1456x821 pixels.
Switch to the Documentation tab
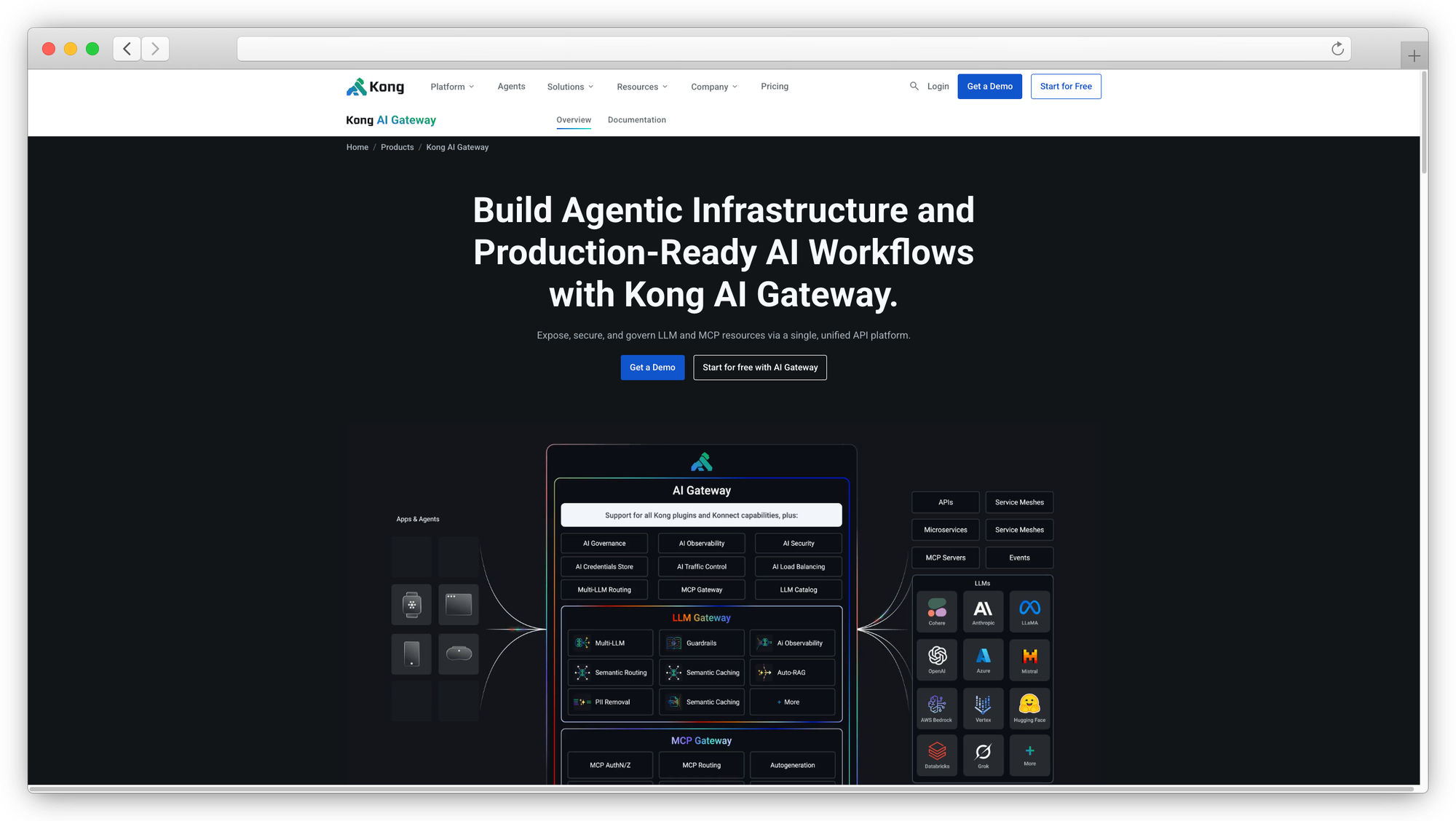636,120
